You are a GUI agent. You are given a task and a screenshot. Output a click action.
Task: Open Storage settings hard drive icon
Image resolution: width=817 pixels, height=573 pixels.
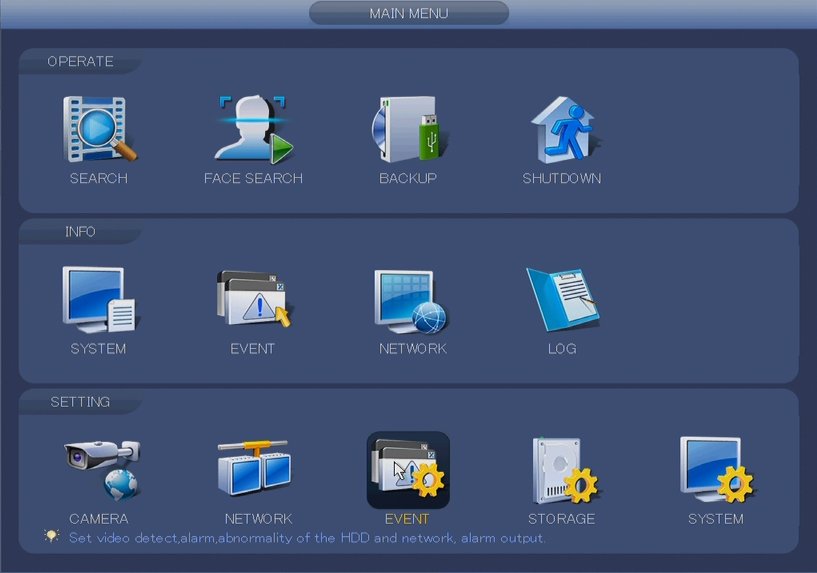click(563, 470)
